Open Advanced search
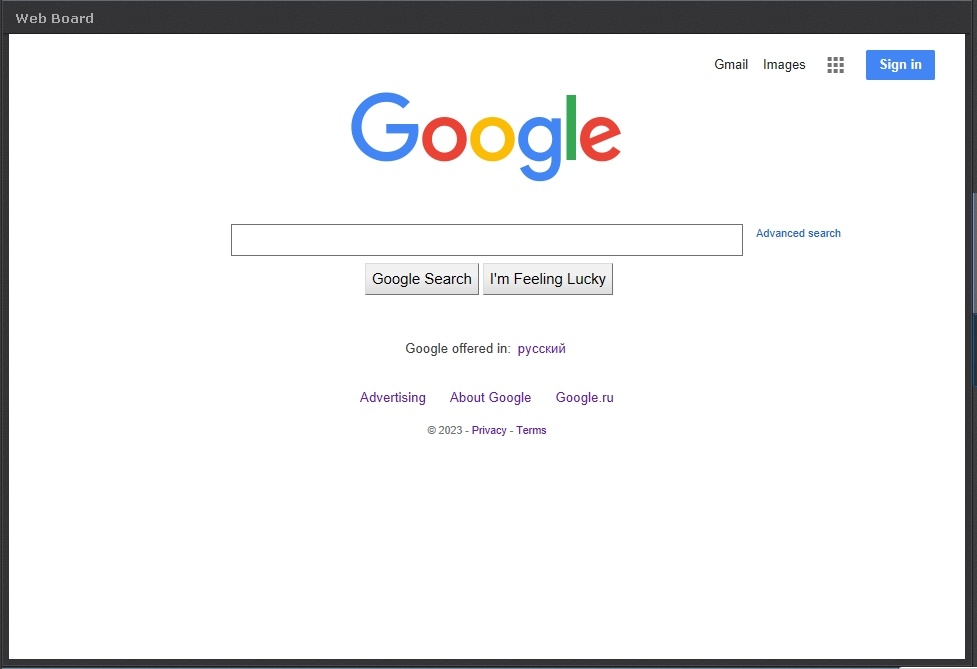The image size is (977, 669). click(x=798, y=233)
